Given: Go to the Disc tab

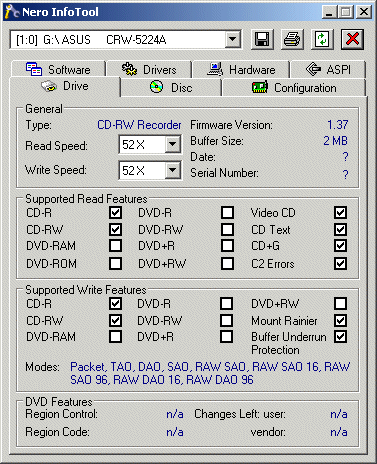Looking at the screenshot, I should click(x=171, y=88).
